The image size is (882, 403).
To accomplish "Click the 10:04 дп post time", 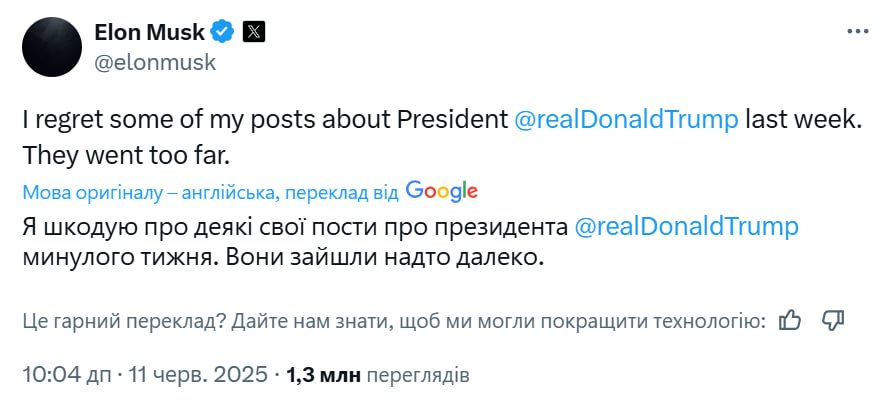I will click(x=67, y=376).
